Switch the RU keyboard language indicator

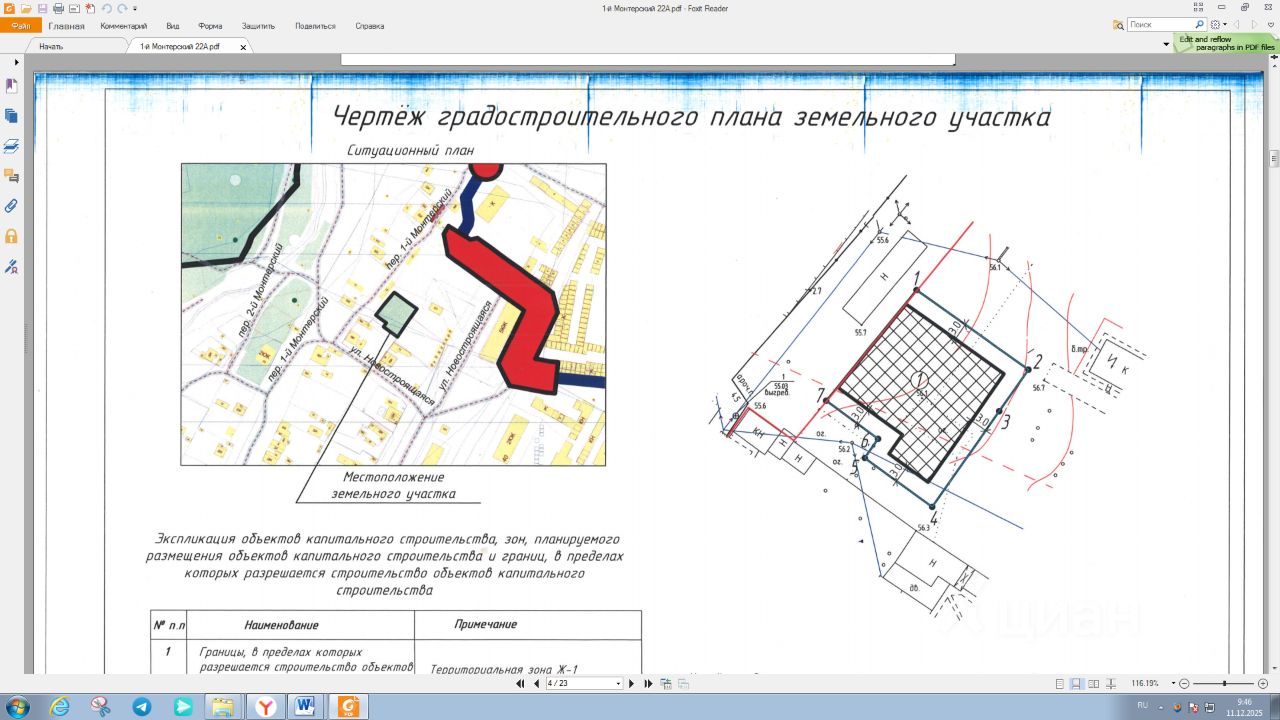[1142, 706]
